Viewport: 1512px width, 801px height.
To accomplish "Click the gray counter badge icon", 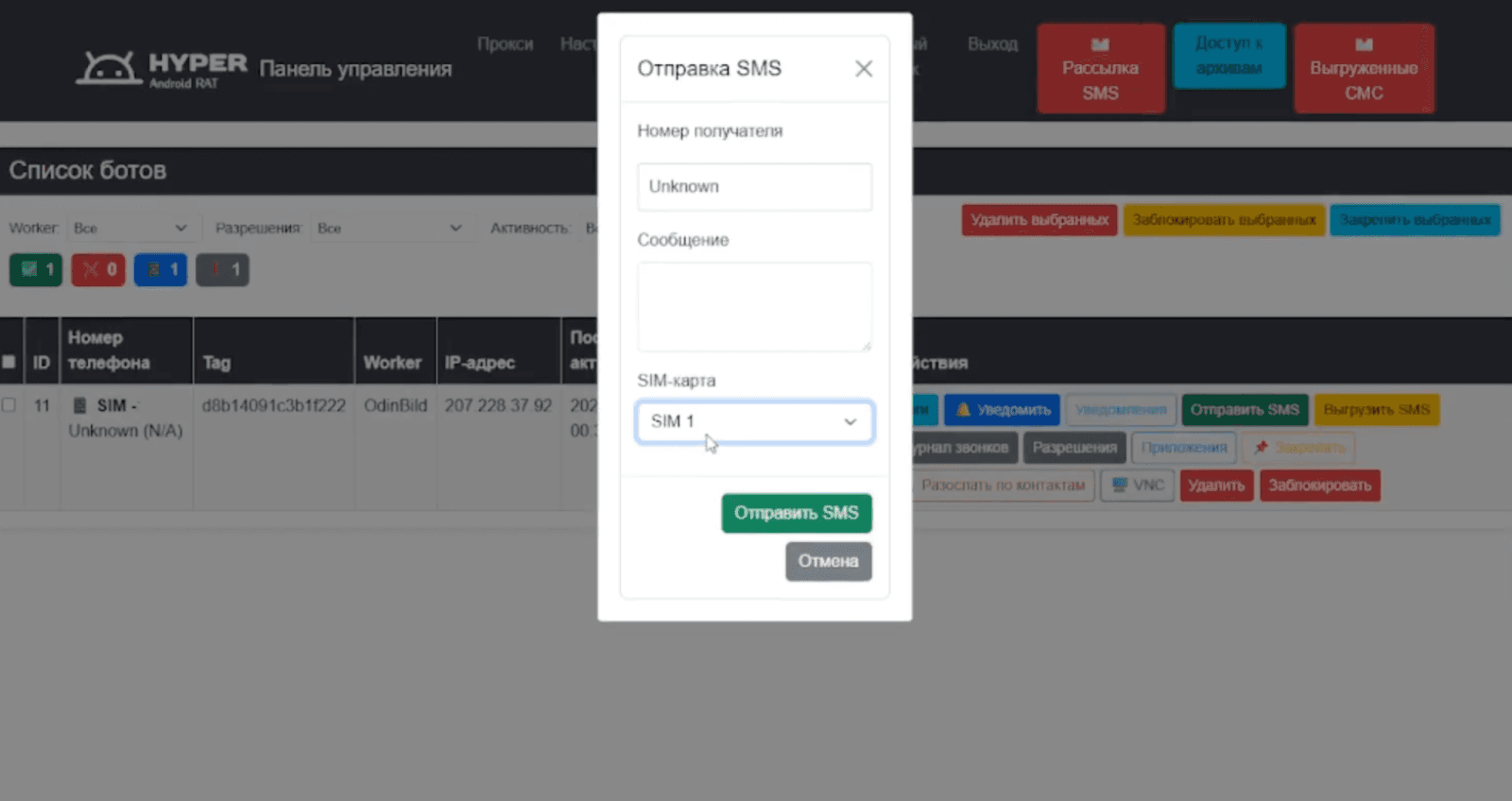I will click(x=215, y=269).
